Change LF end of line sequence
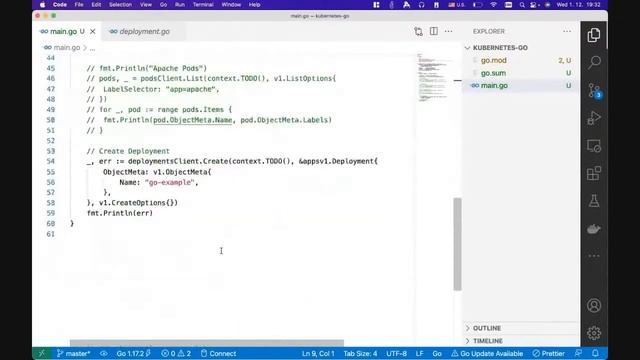This screenshot has height=360, width=640. 420,353
